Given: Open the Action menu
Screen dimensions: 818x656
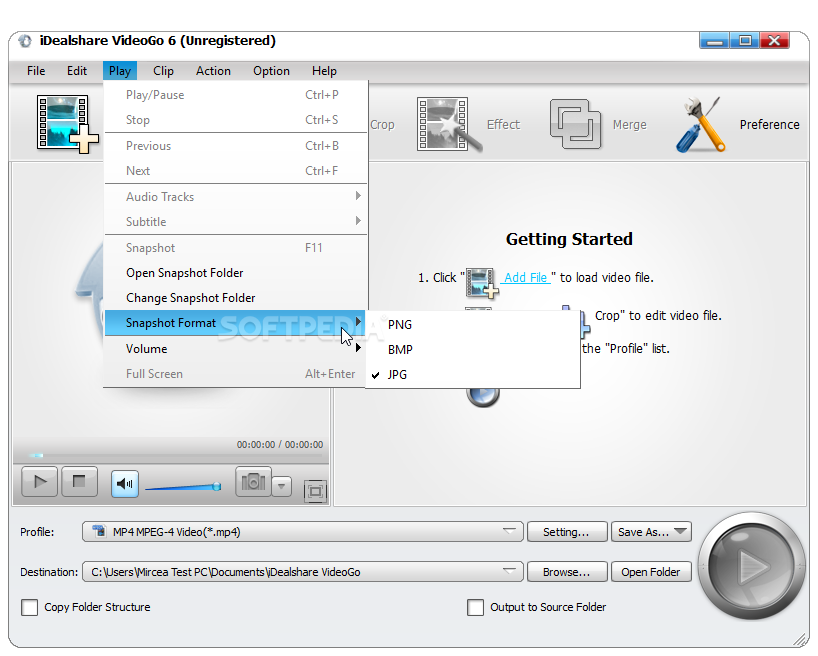Looking at the screenshot, I should pos(213,71).
